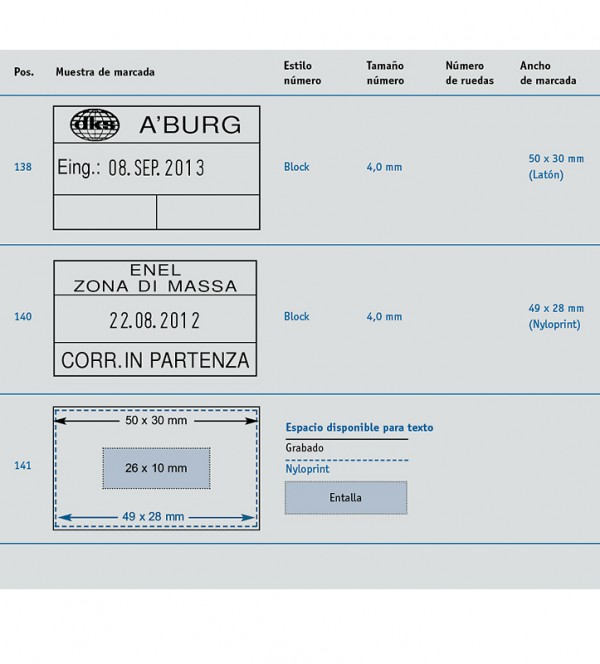Select position number 141

(x=23, y=465)
